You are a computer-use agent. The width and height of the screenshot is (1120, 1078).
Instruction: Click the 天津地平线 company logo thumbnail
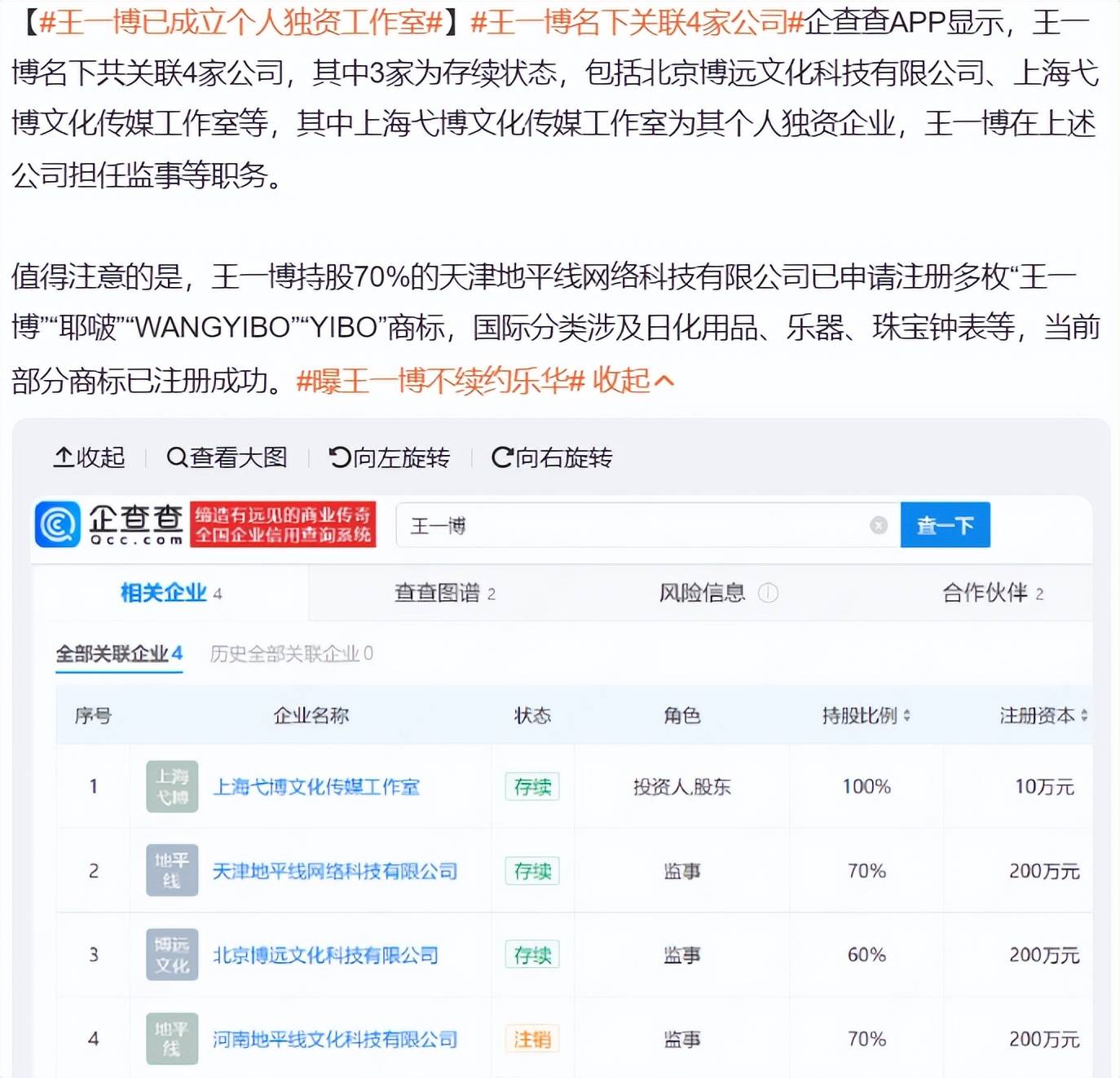(172, 871)
